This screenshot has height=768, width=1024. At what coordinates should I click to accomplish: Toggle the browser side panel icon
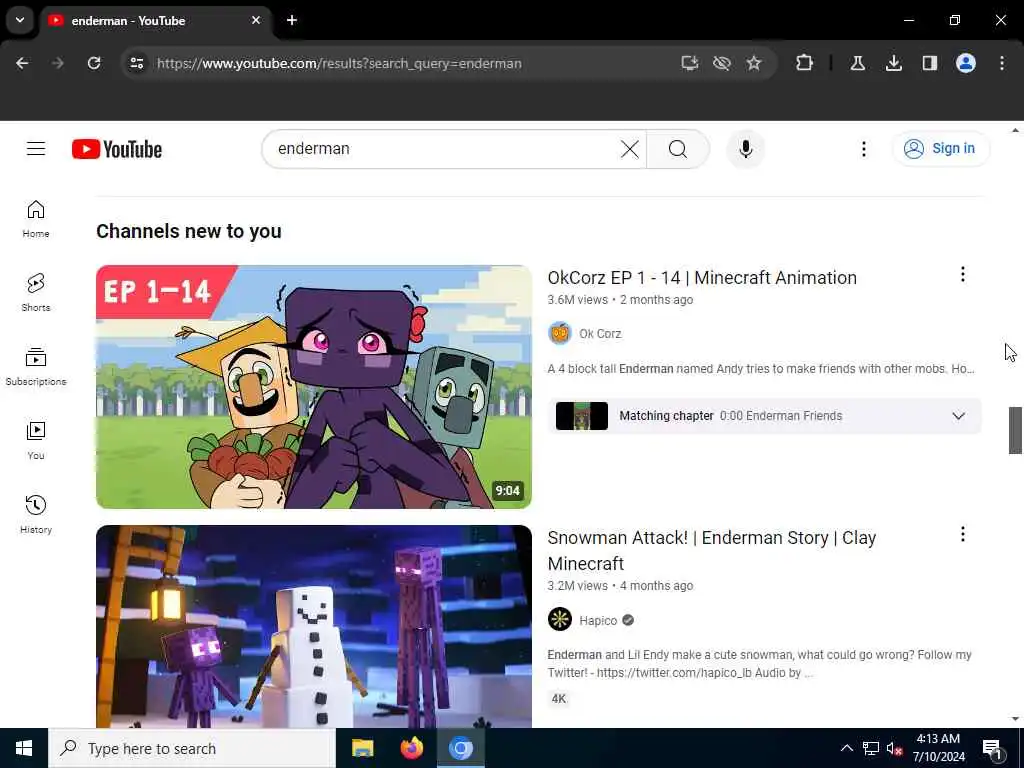pos(929,63)
